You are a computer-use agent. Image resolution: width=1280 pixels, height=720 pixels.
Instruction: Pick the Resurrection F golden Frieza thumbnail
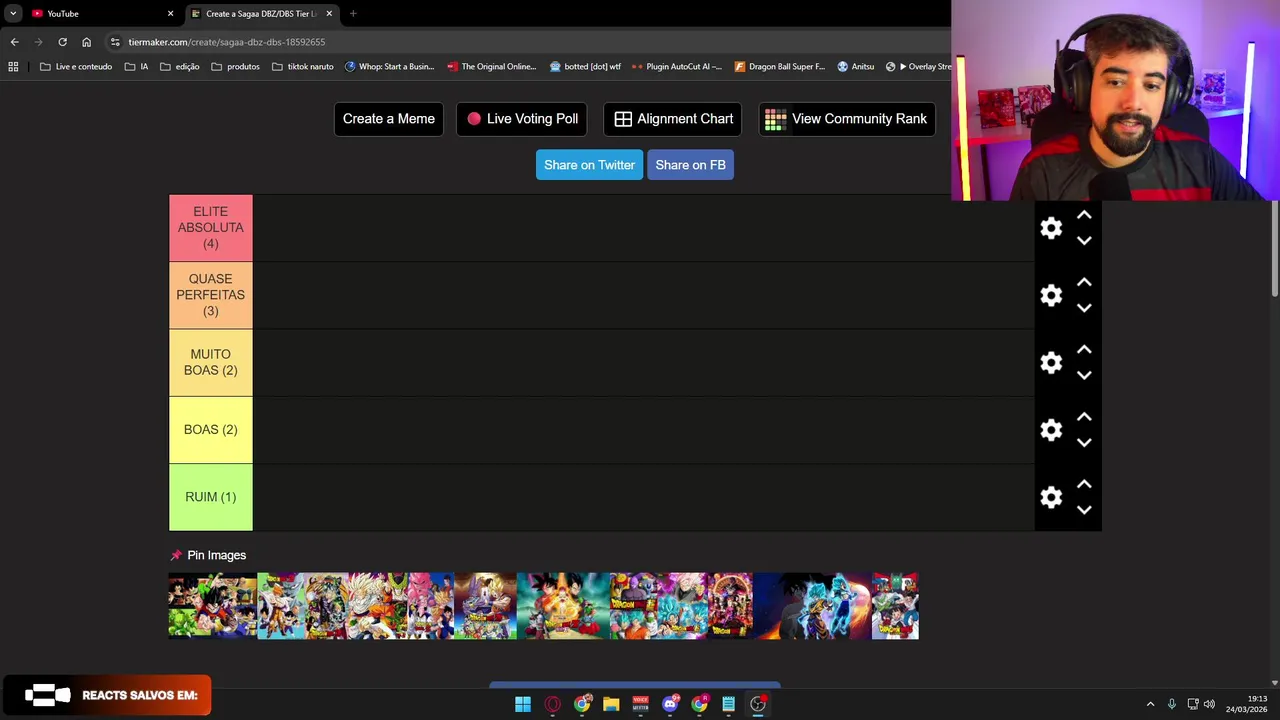563,606
